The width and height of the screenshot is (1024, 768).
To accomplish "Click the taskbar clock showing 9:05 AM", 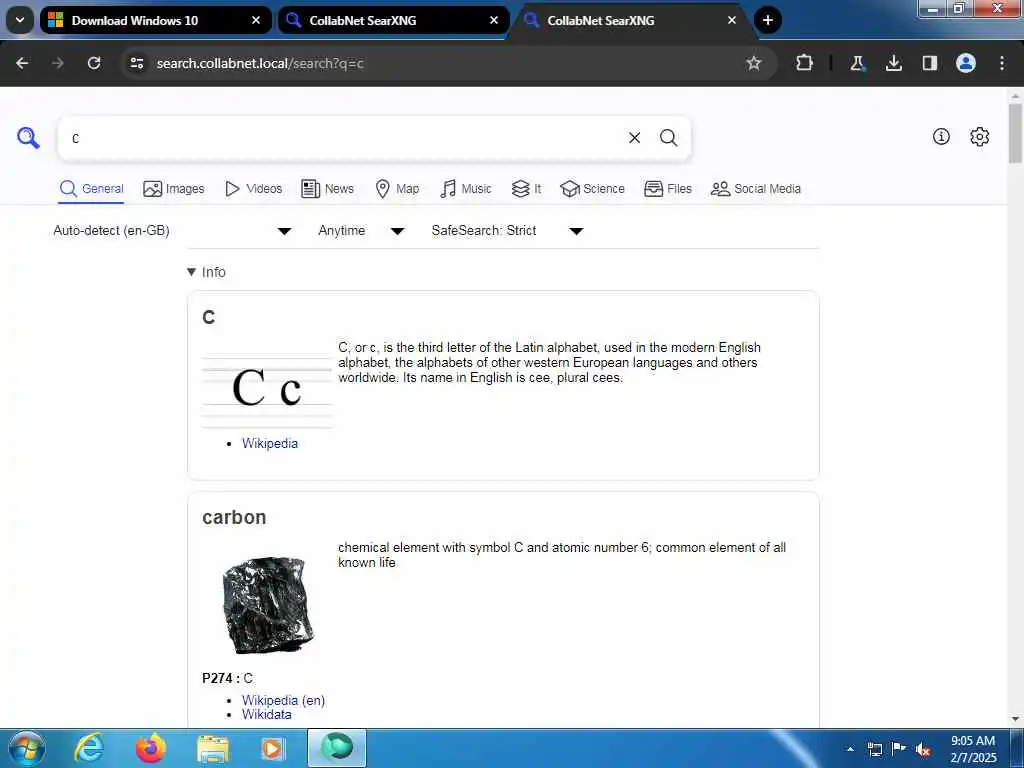I will (973, 749).
